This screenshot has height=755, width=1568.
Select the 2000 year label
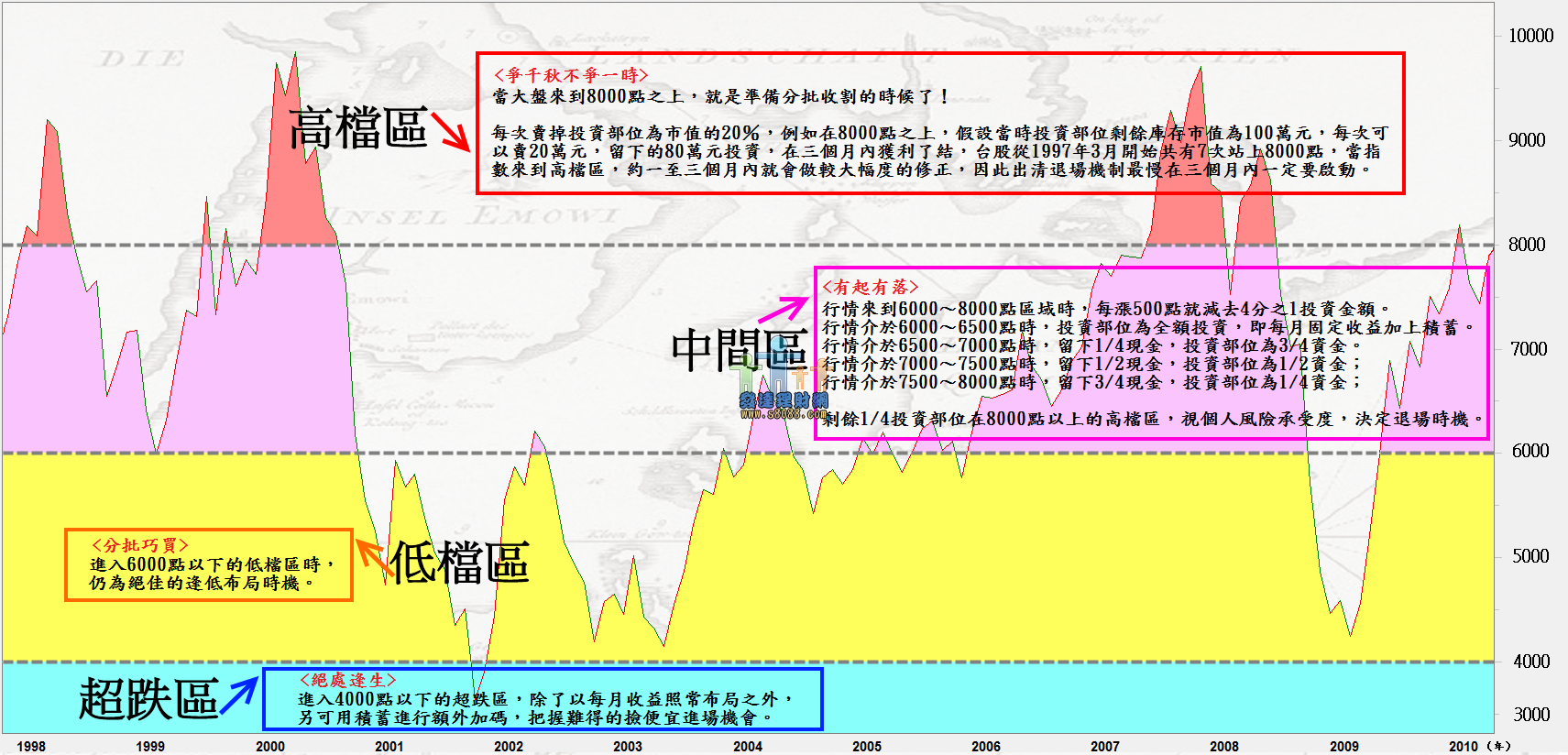(x=269, y=746)
